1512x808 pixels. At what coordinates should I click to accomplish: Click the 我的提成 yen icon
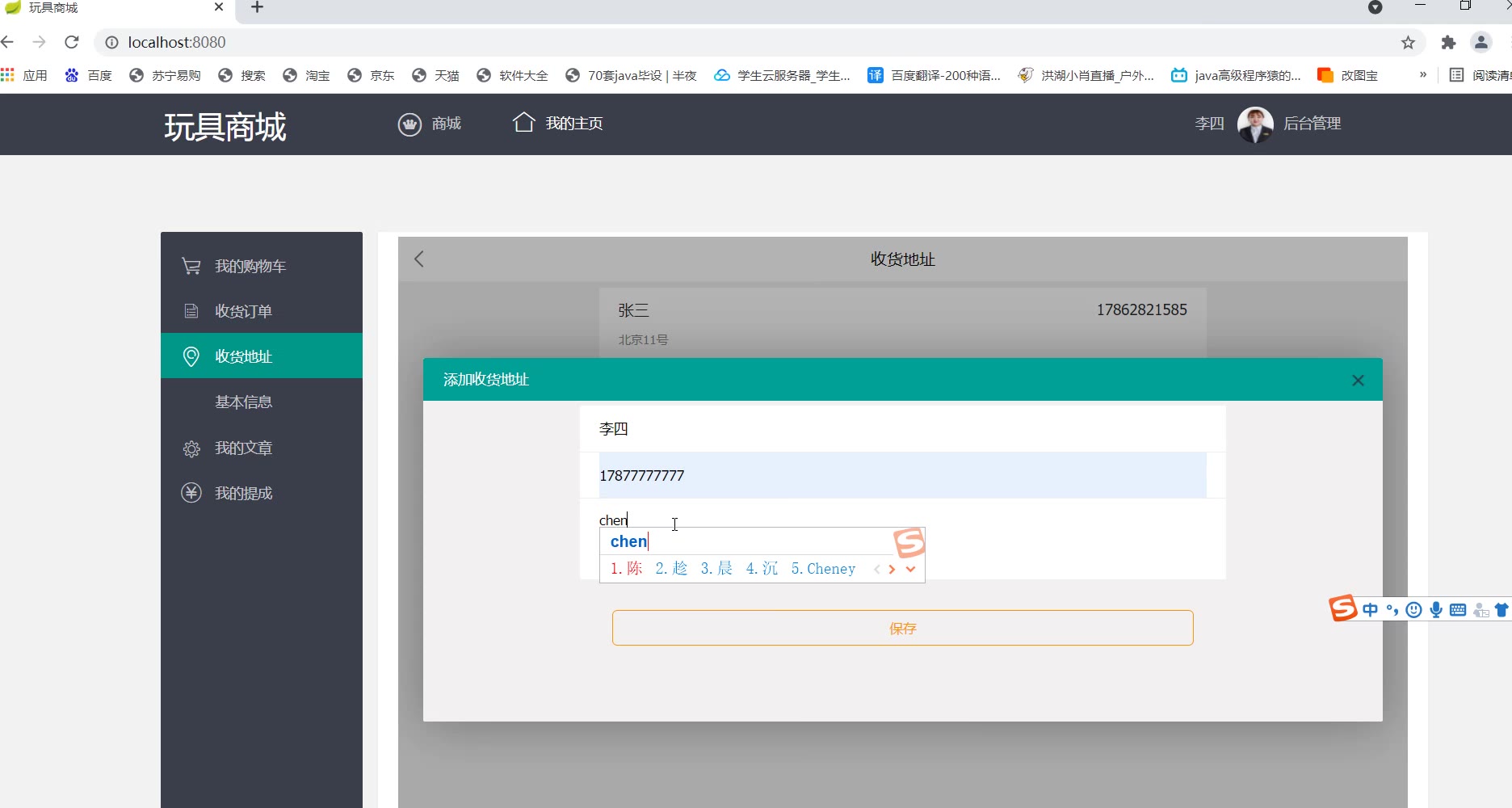click(x=191, y=493)
